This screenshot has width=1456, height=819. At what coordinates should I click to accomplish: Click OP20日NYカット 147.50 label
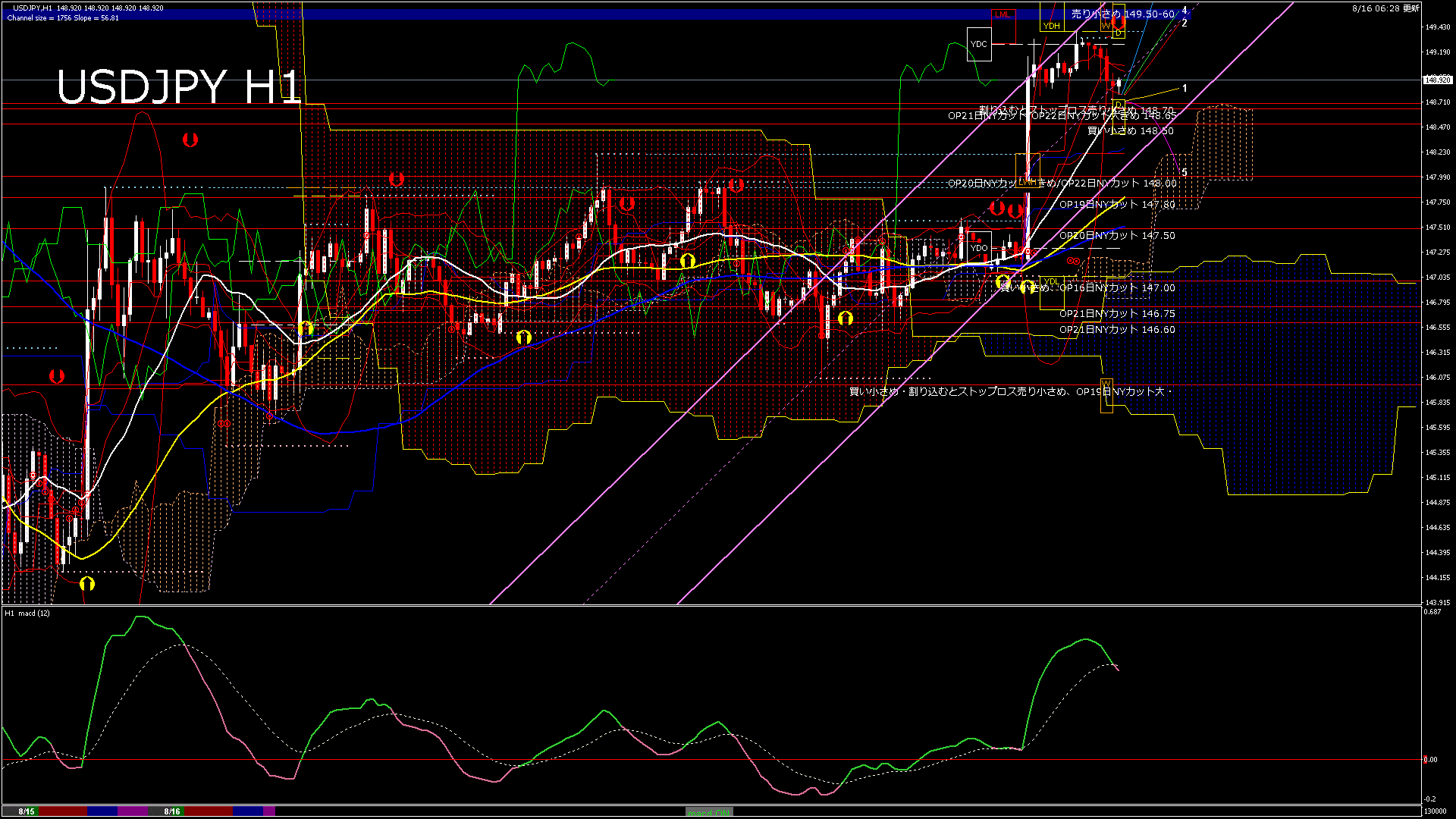coord(1117,236)
